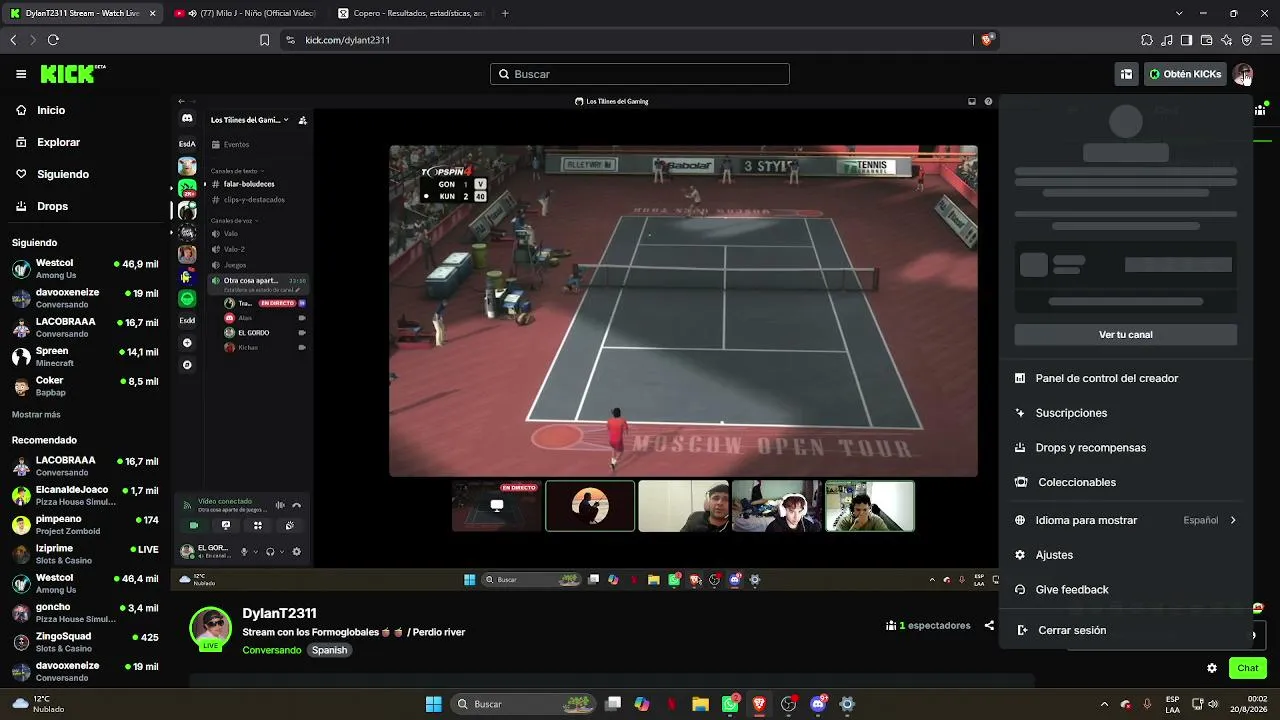Click the Cerrar sesión logout icon
Viewport: 1280px width, 720px height.
pyautogui.click(x=1022, y=630)
